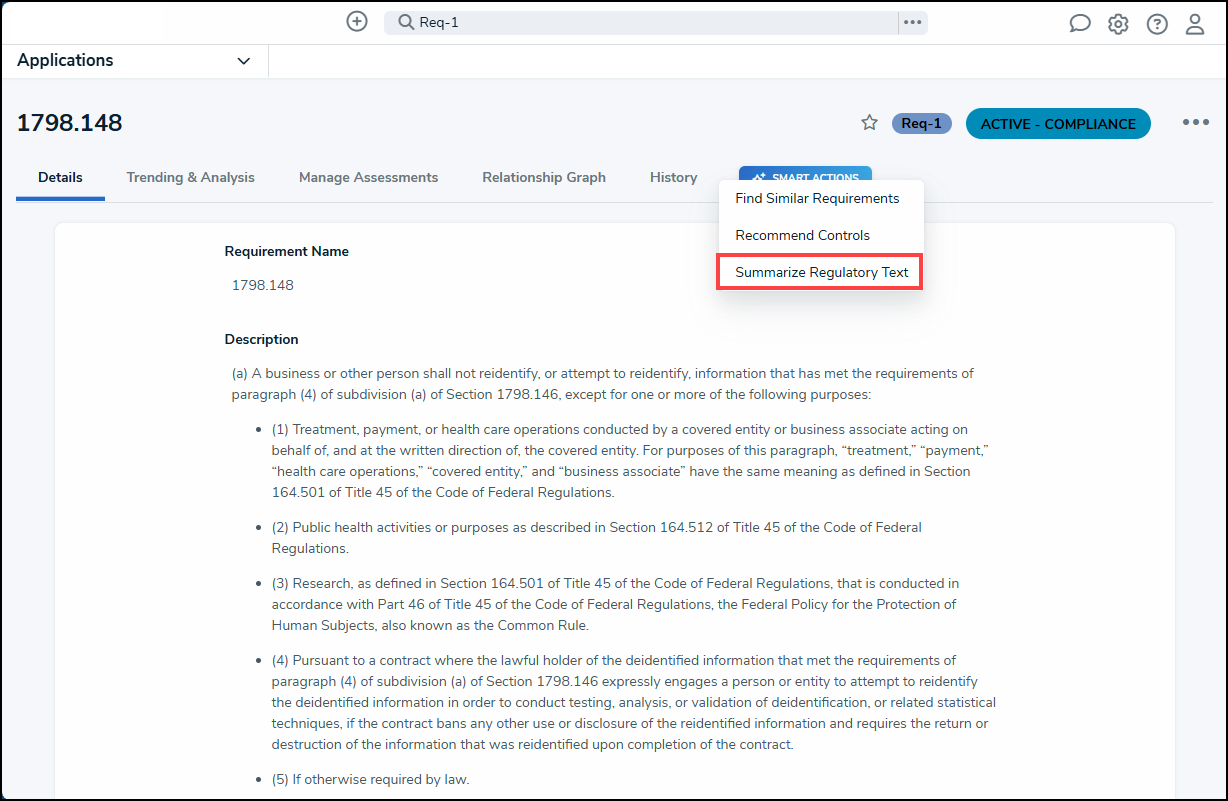Screen dimensions: 1228x801
Task: Click the Smart Actions button
Action: [805, 174]
